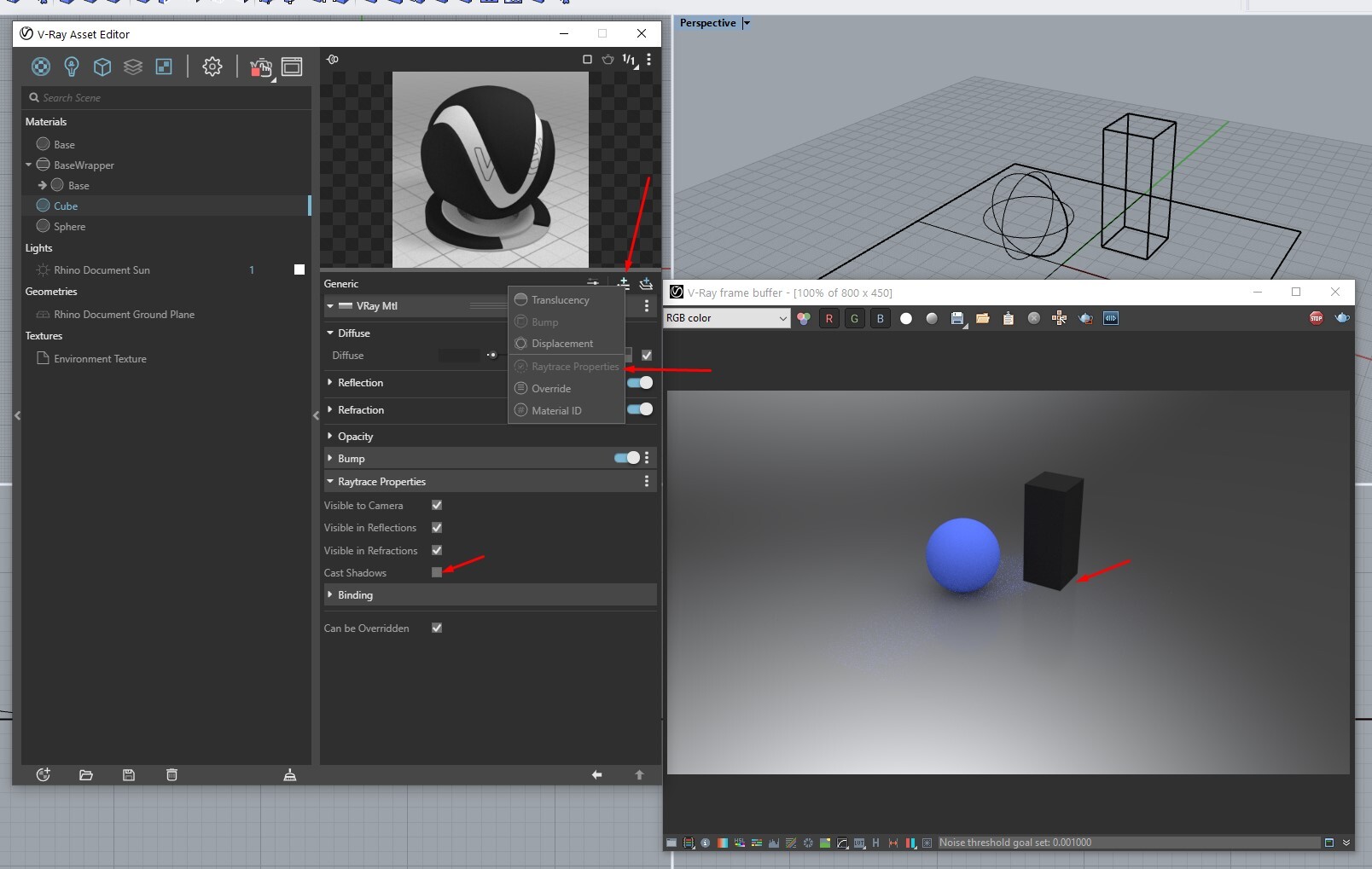
Task: Show frame buffer window icon in Asset Editor
Action: pos(292,67)
